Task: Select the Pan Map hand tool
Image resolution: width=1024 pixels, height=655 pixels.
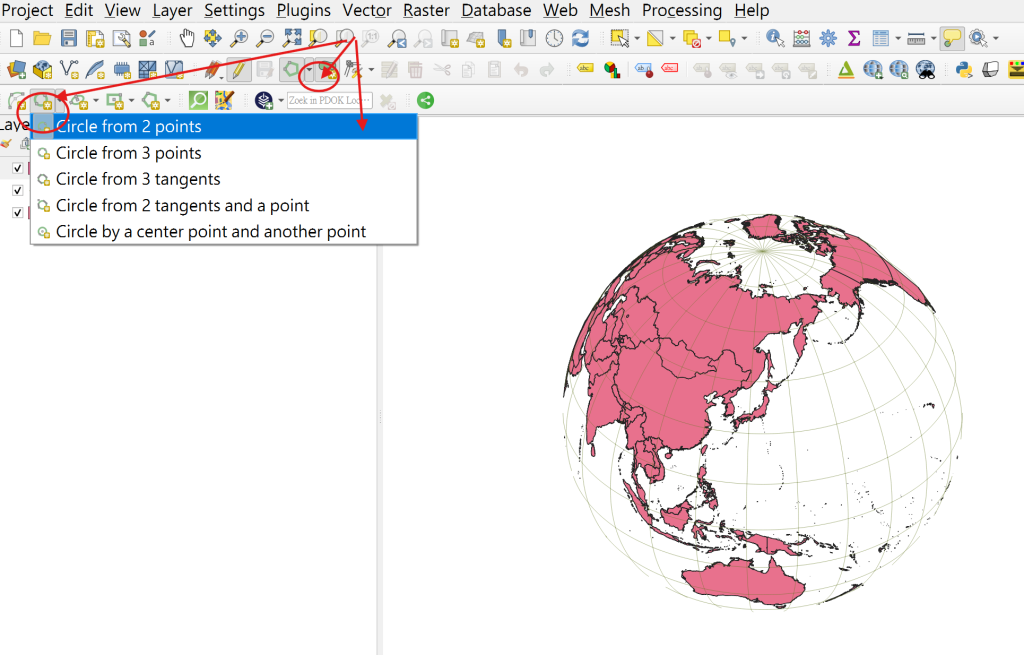Action: pos(187,39)
